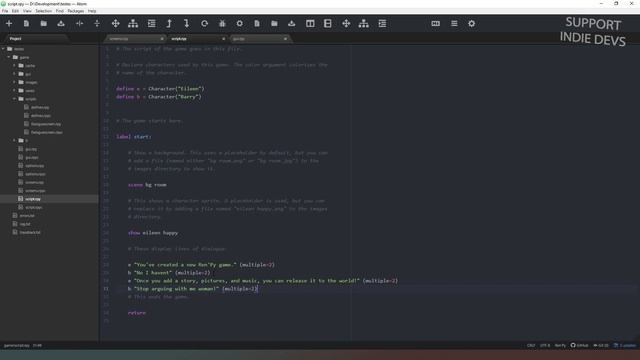Click the level-down arrow toolbar icon

(x=187, y=24)
